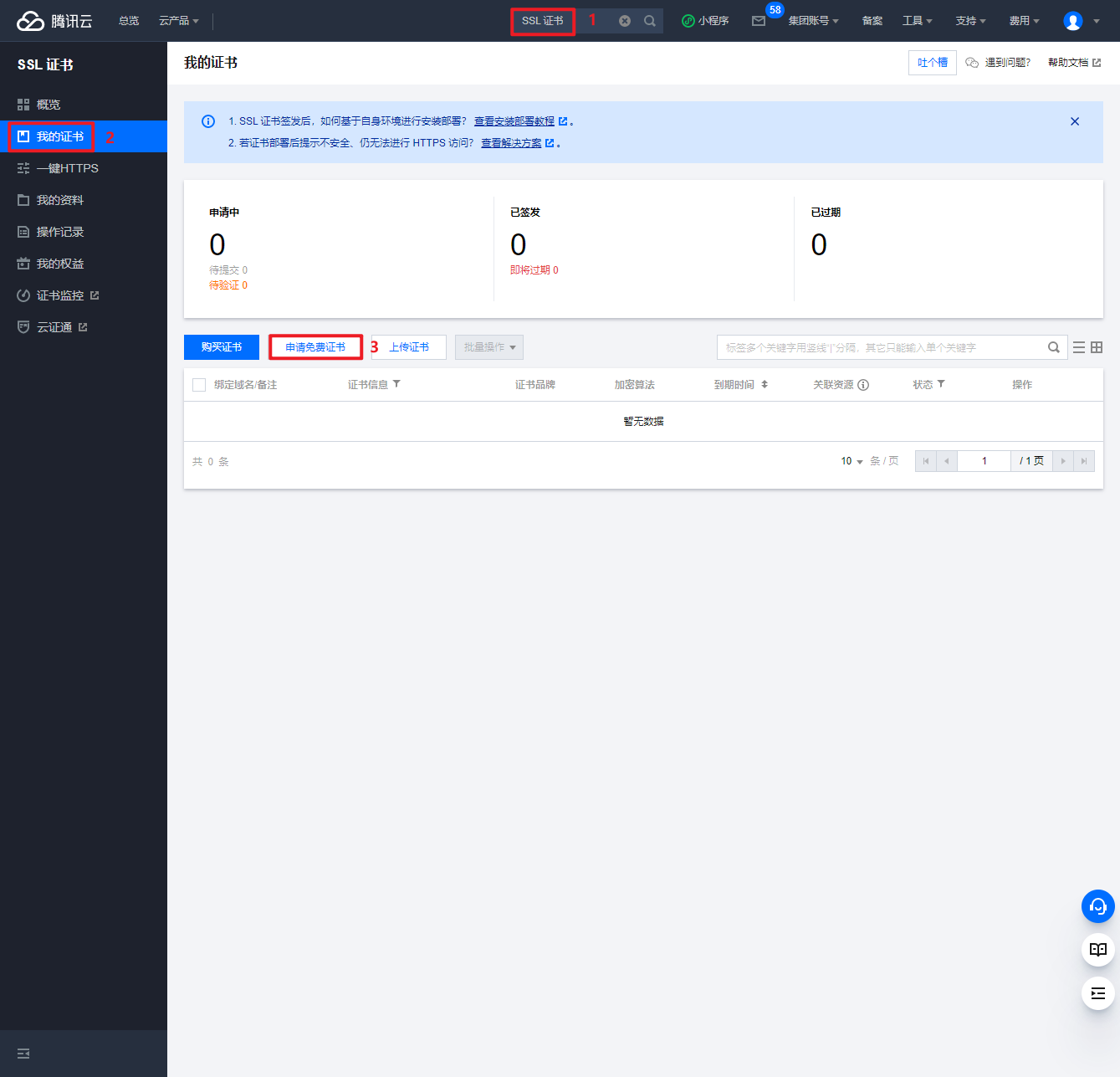Click the 购买证书 button
1120x1077 pixels.
(222, 347)
